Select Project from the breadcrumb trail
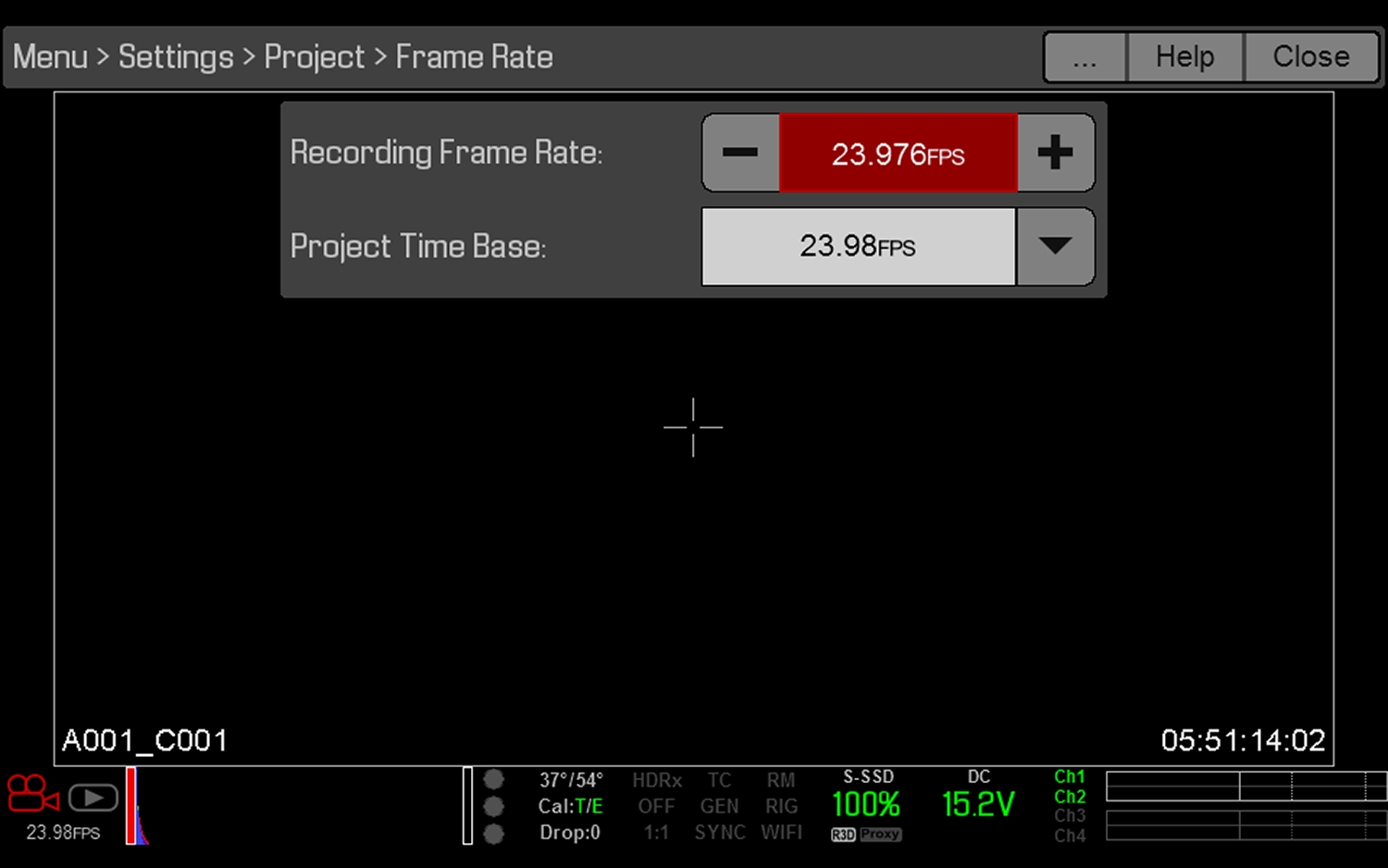The height and width of the screenshot is (868, 1388). tap(314, 56)
